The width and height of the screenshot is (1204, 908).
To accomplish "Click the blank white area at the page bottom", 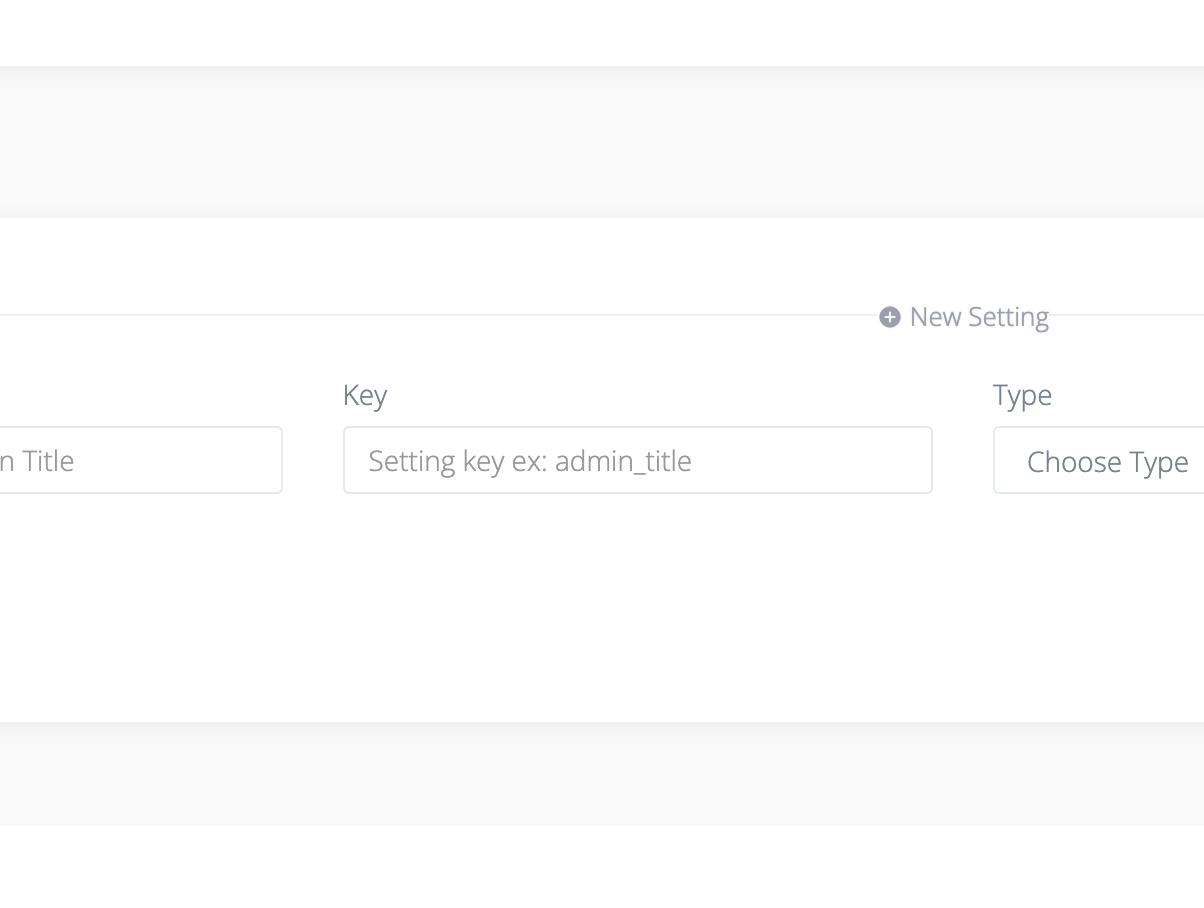I will pyautogui.click(x=600, y=868).
